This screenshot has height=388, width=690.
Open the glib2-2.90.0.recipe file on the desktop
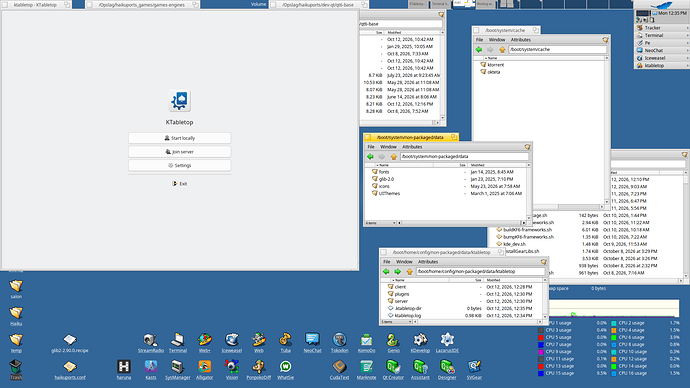(x=70, y=343)
